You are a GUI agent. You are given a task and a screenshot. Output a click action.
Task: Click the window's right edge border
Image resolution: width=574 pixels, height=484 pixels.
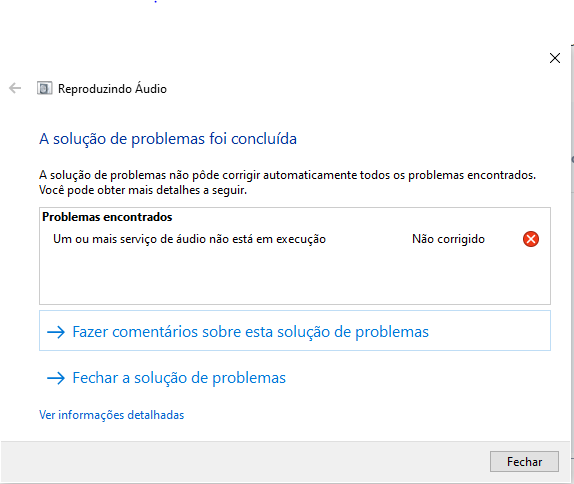pyautogui.click(x=572, y=256)
